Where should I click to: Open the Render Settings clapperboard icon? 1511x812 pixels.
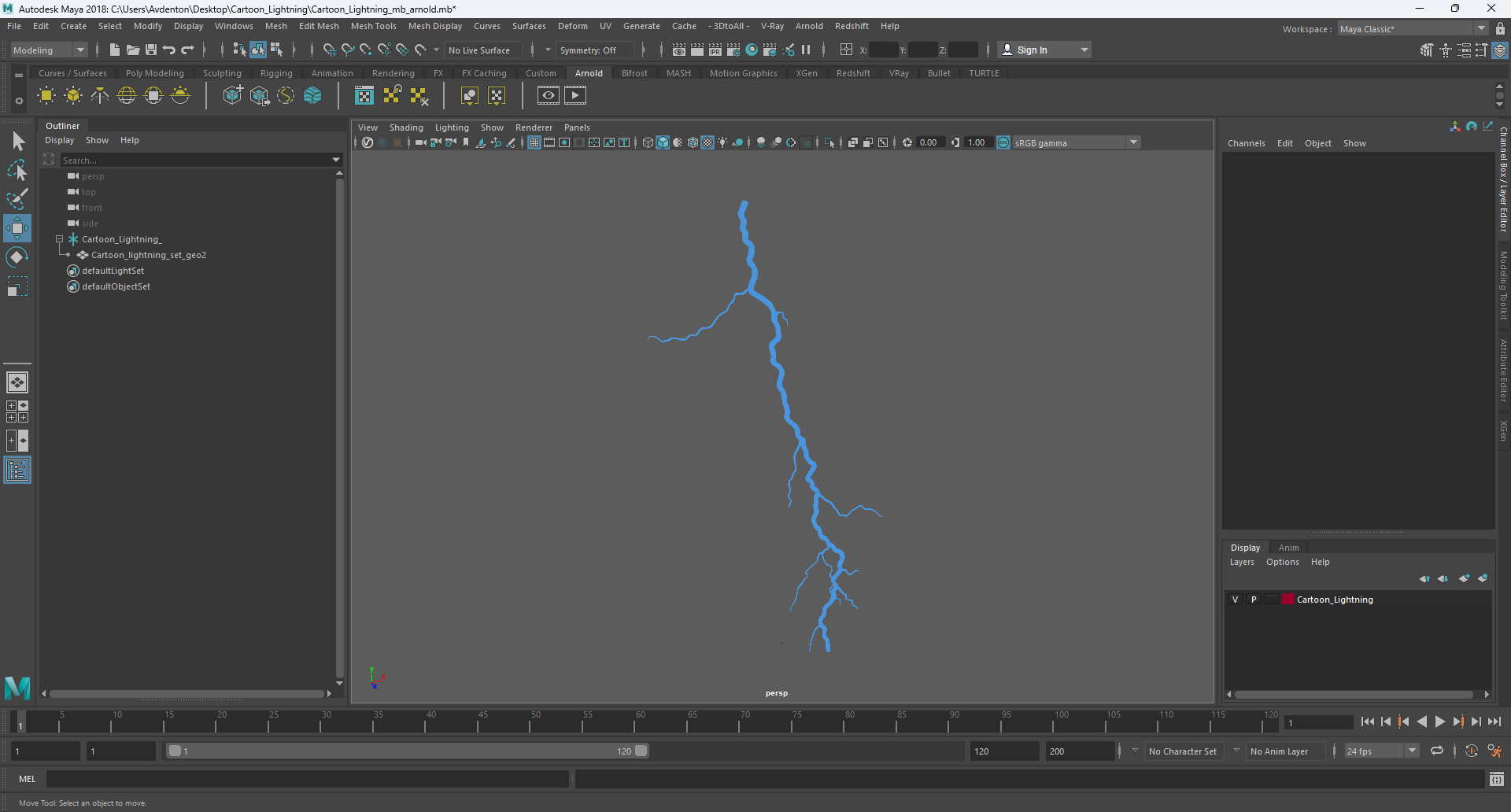tap(733, 50)
